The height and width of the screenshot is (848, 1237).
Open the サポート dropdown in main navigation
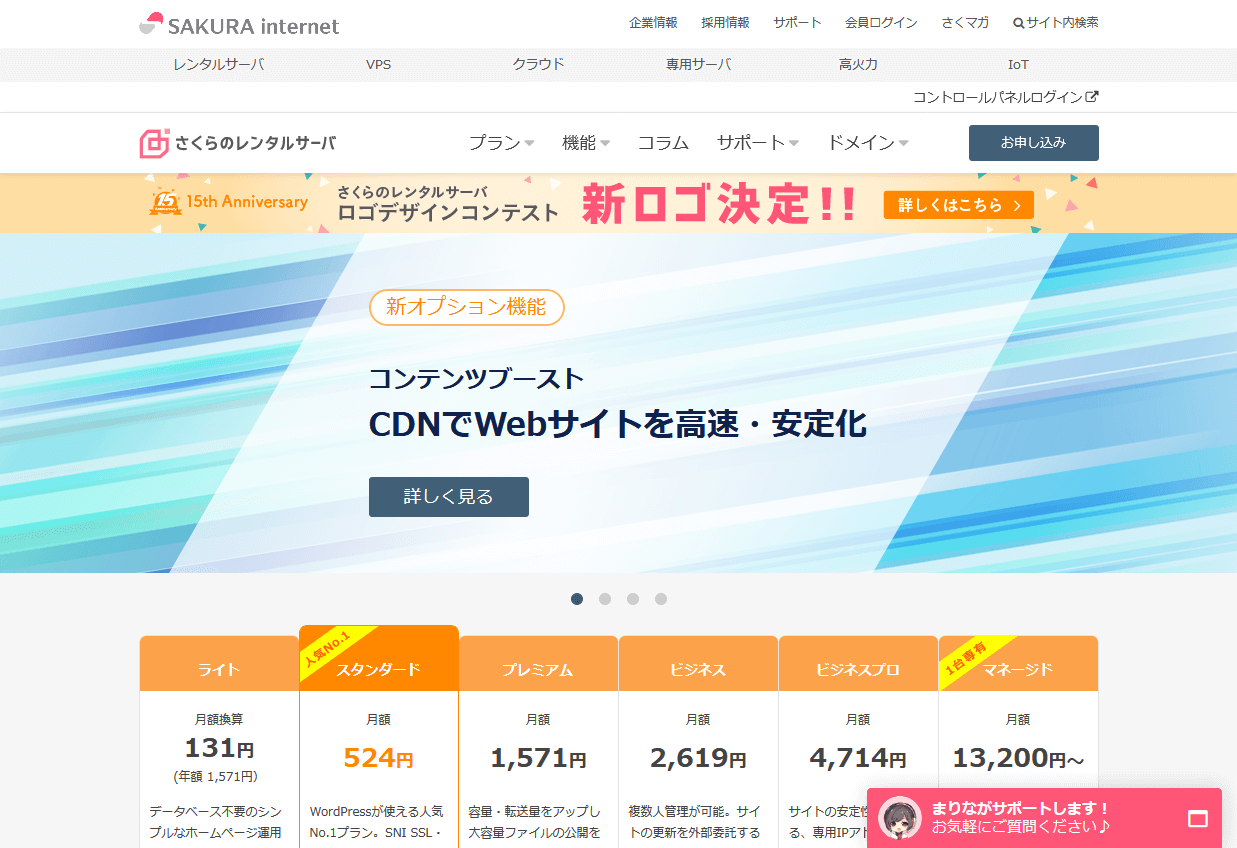[757, 143]
